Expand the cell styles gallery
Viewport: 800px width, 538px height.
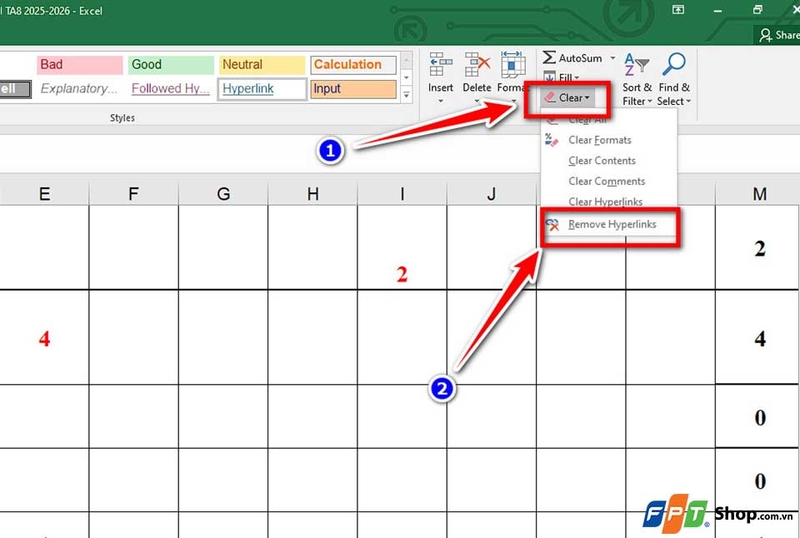pos(407,95)
